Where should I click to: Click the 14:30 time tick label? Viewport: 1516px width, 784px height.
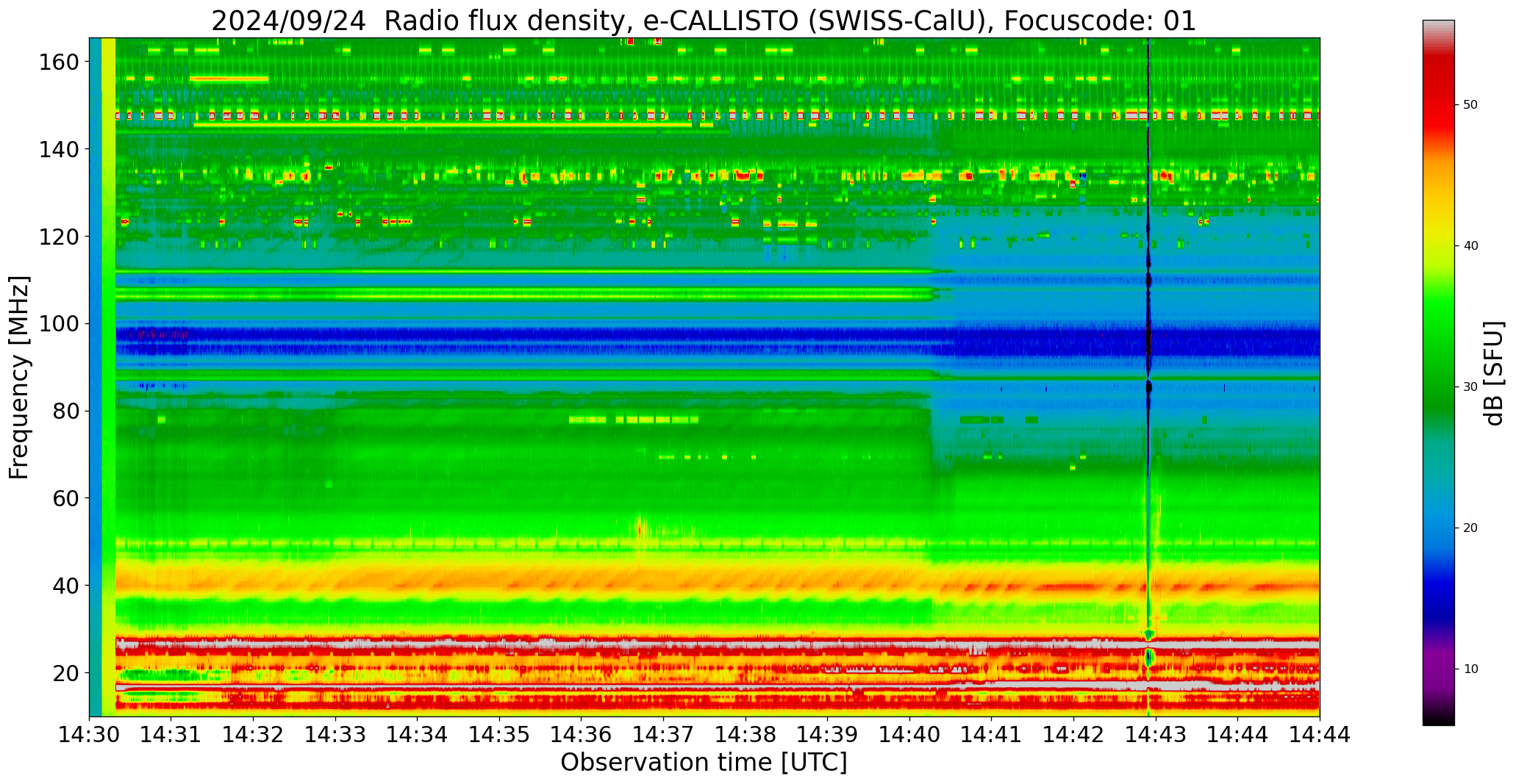pyautogui.click(x=90, y=734)
